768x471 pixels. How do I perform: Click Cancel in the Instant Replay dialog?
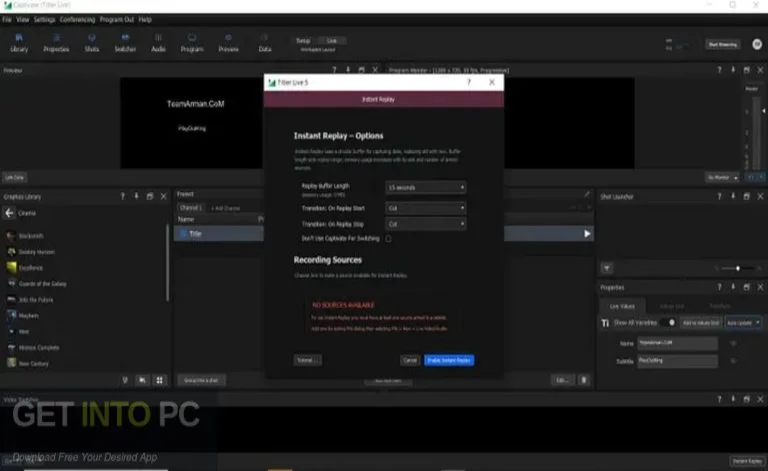tap(409, 360)
